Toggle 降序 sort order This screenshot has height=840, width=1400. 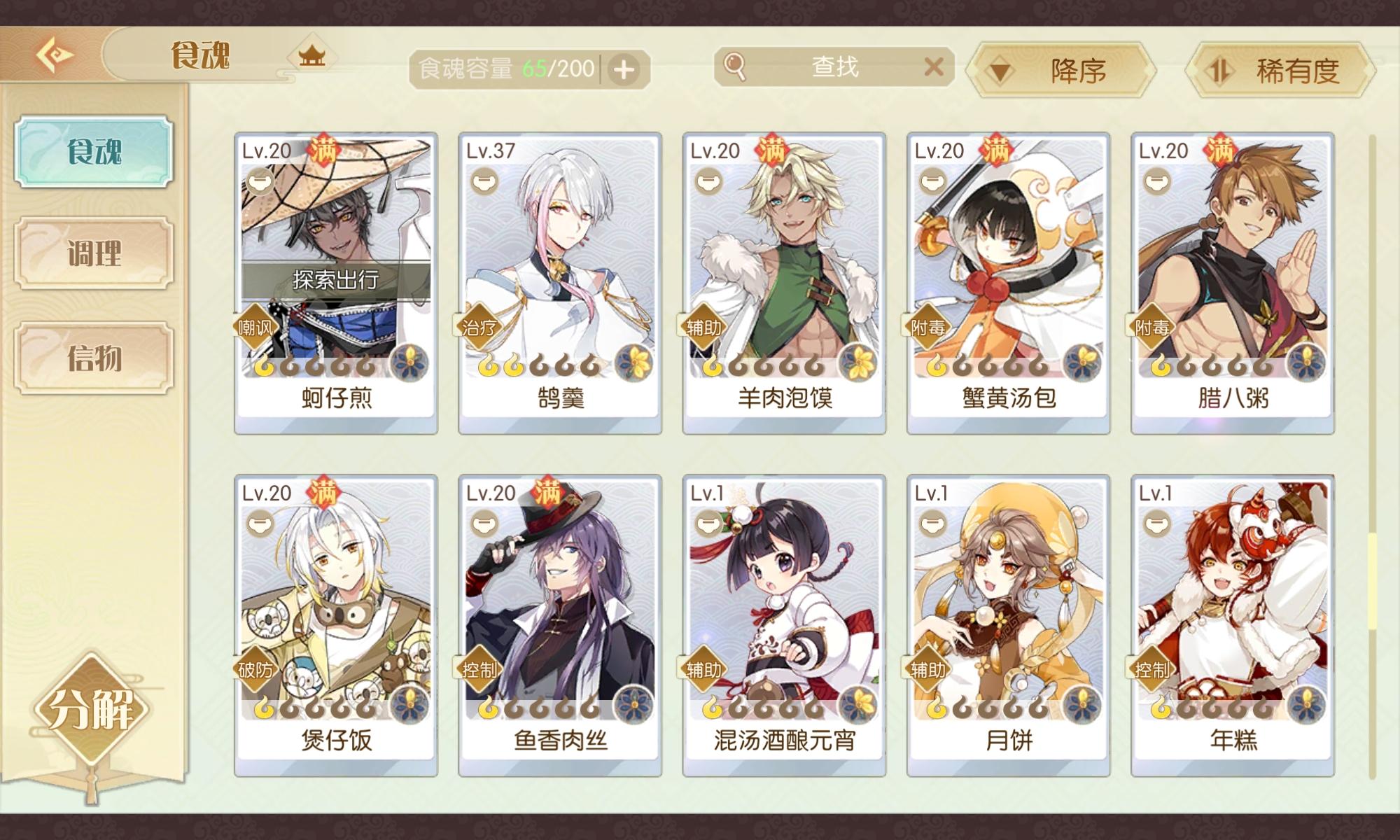1061,70
